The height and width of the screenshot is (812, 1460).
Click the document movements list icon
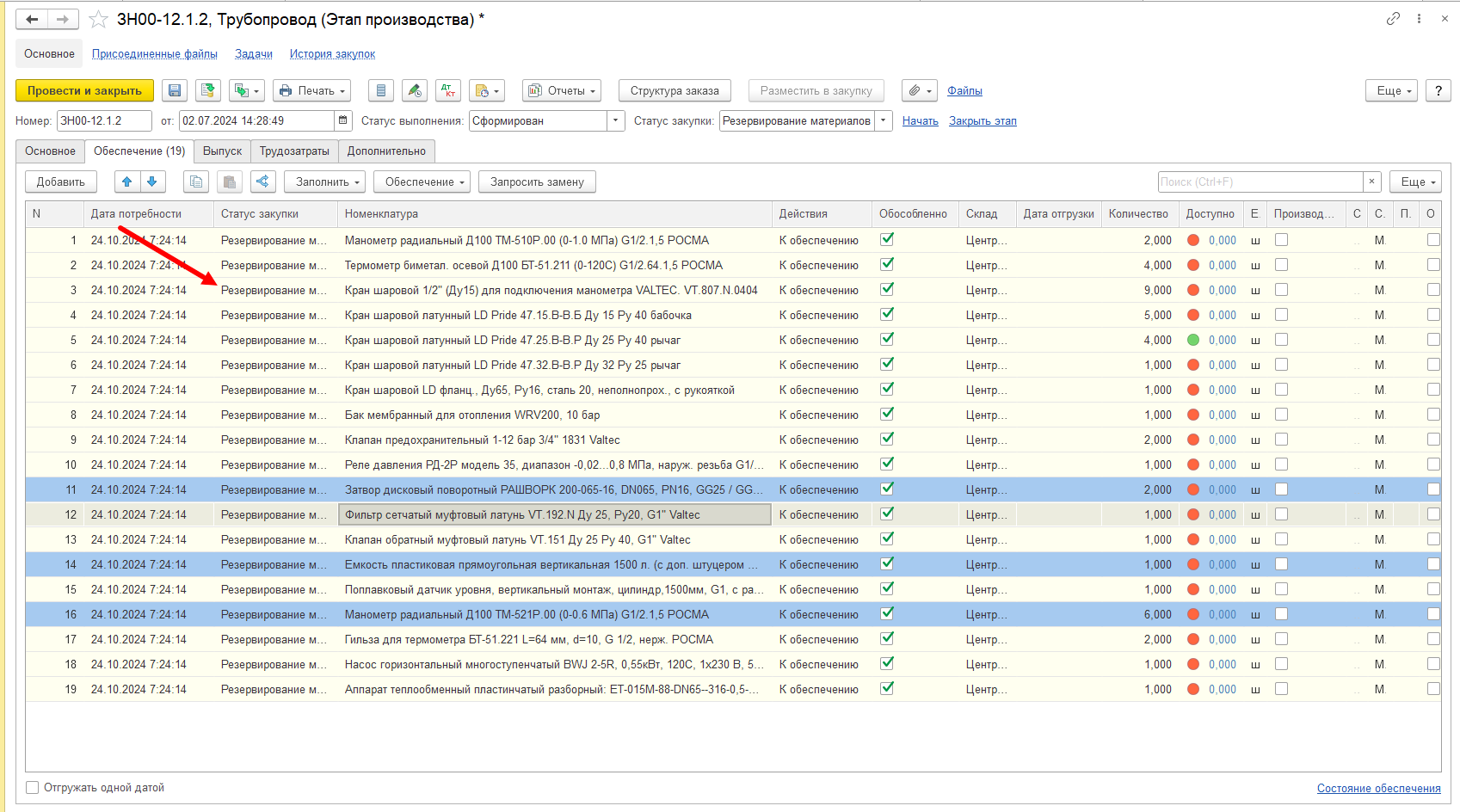[x=381, y=90]
